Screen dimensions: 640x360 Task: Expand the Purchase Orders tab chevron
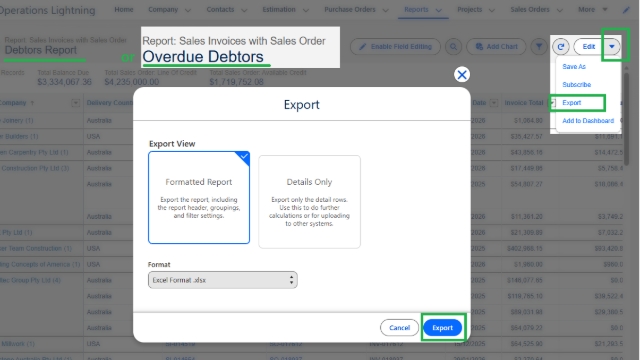(385, 10)
